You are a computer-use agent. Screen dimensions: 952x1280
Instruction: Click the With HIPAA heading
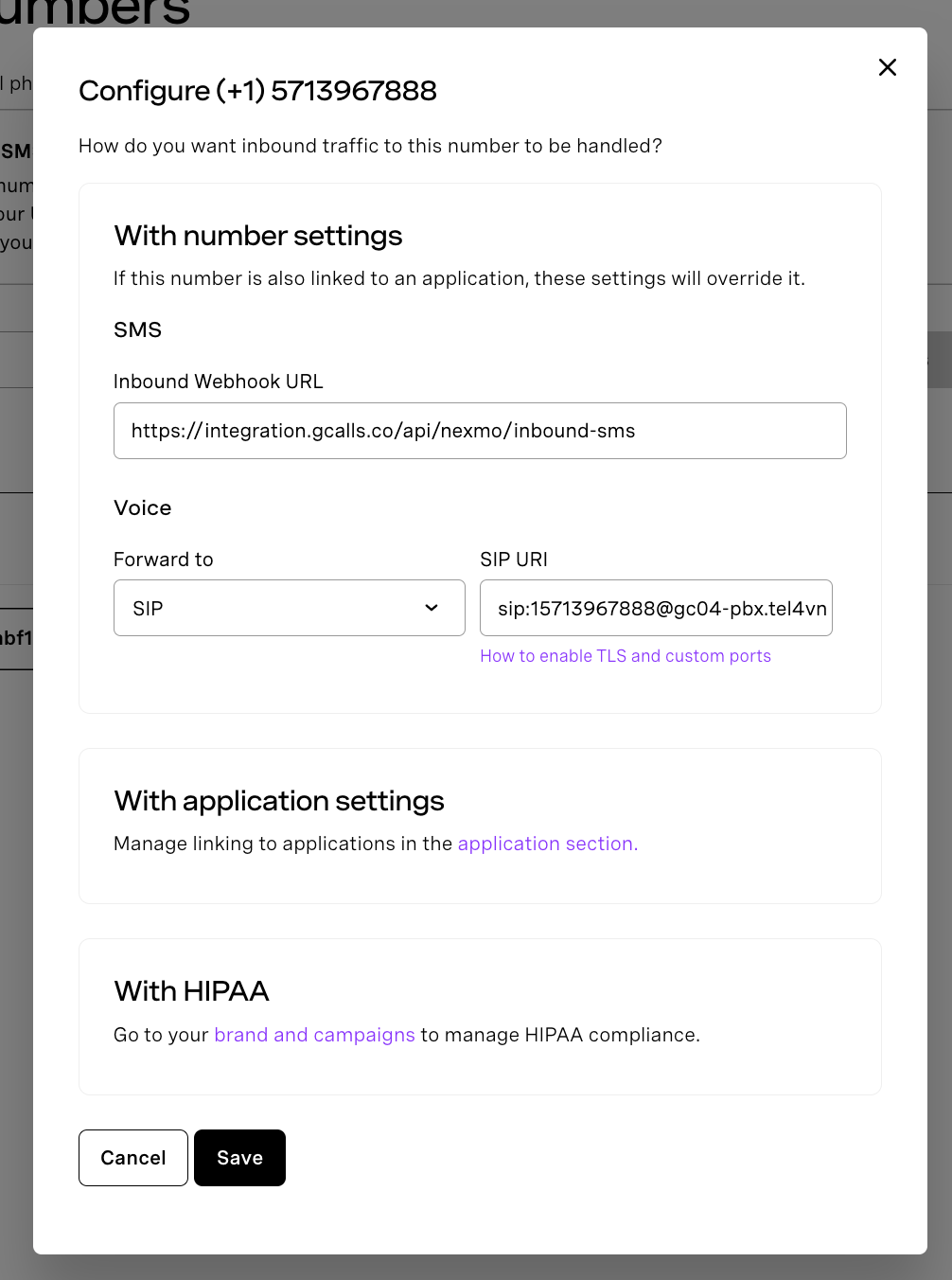click(191, 991)
